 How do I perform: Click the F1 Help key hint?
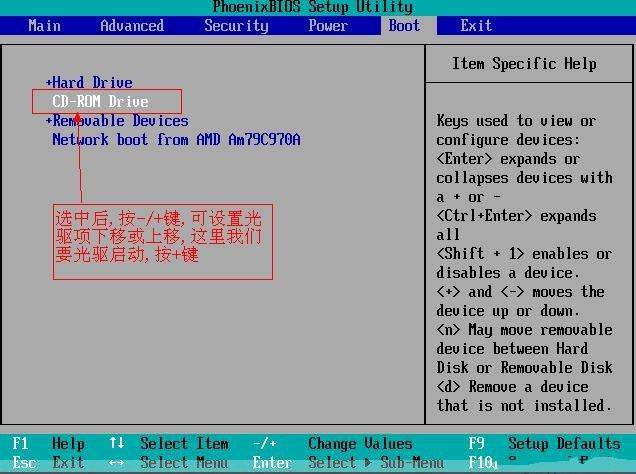50,444
